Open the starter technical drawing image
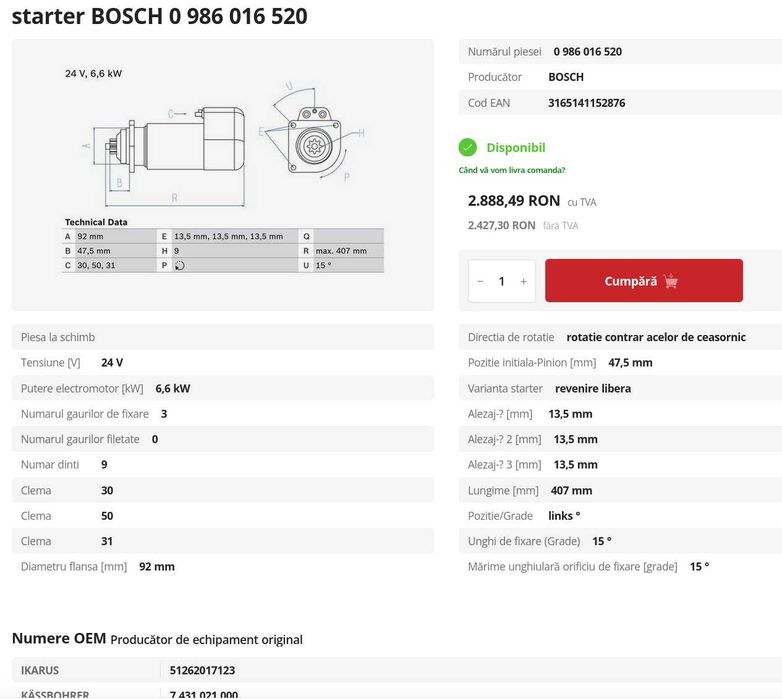 click(x=222, y=175)
